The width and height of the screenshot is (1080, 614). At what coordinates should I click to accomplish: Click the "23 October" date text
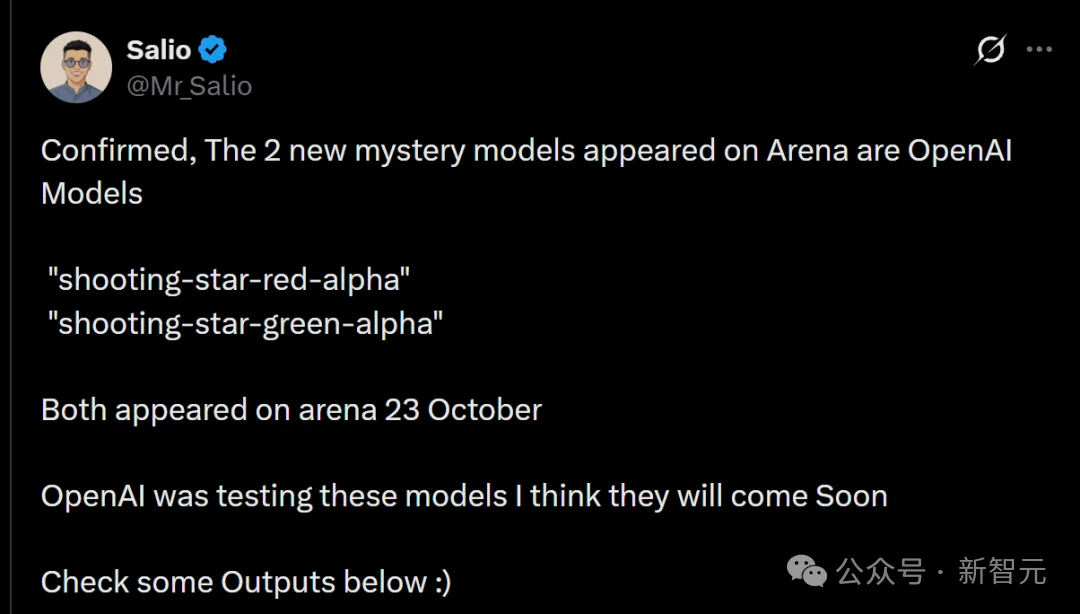(x=463, y=410)
